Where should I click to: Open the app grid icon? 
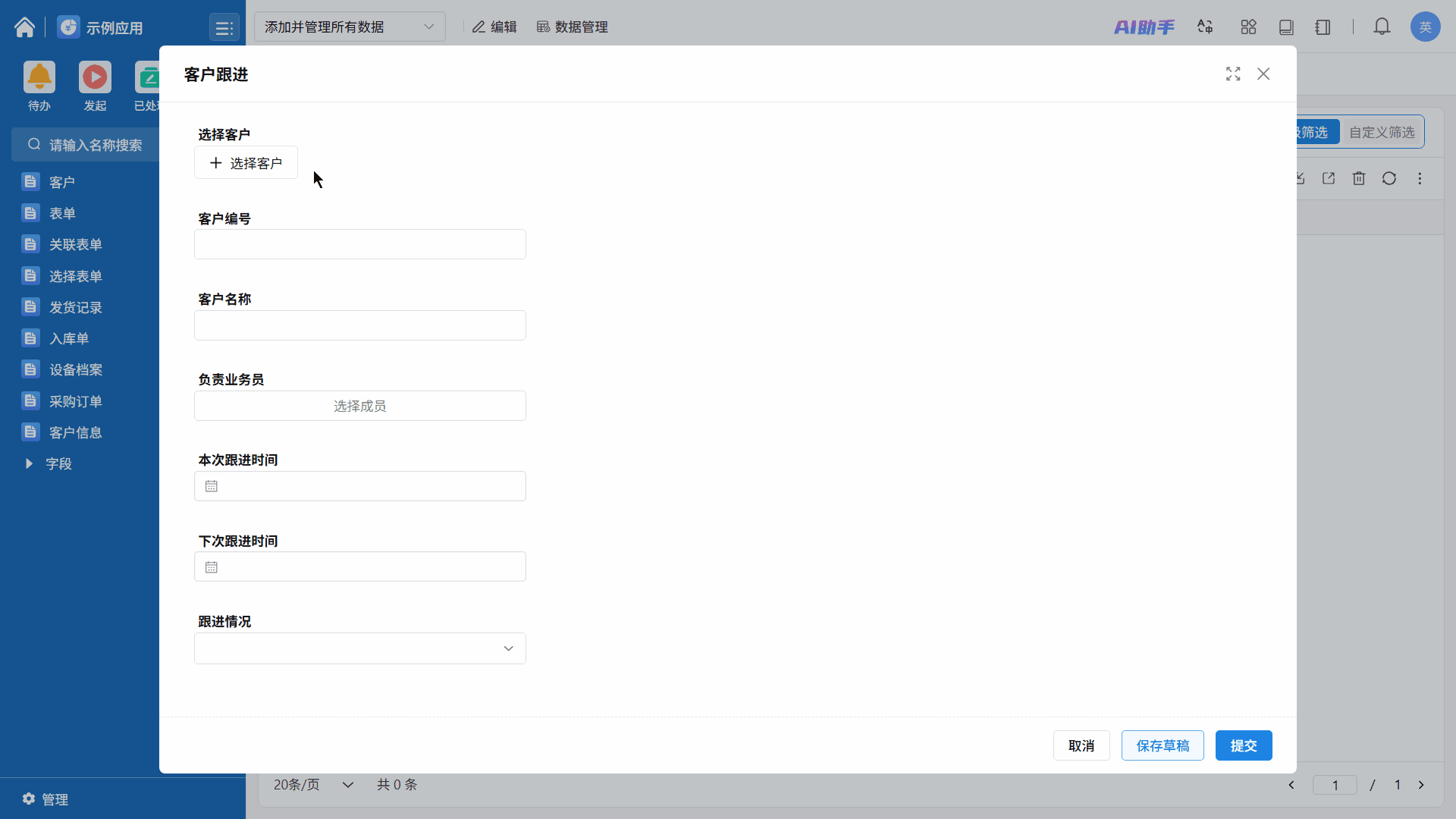click(x=1248, y=27)
